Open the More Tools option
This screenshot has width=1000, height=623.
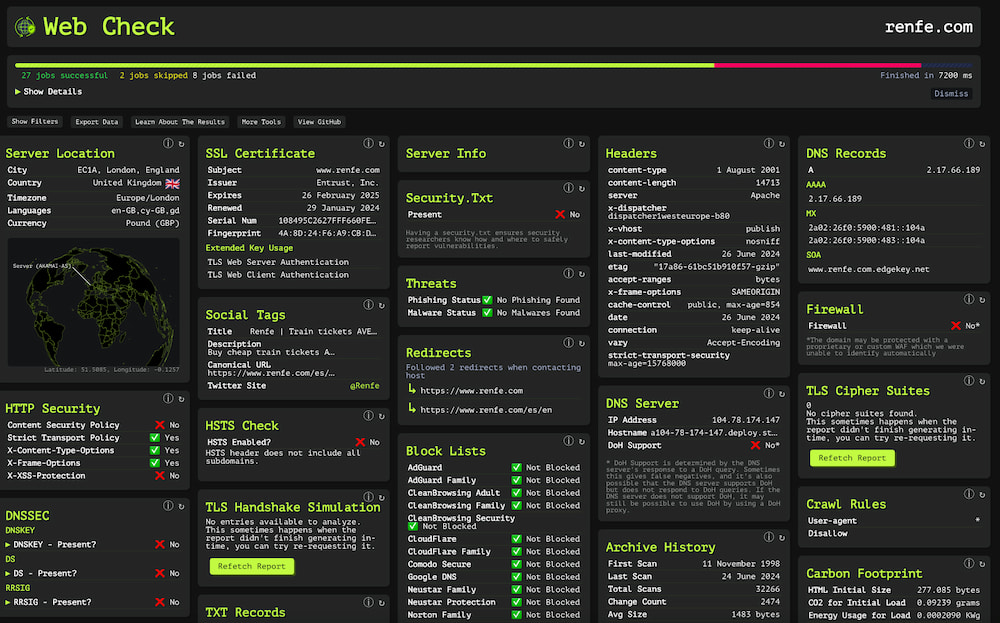pos(261,122)
